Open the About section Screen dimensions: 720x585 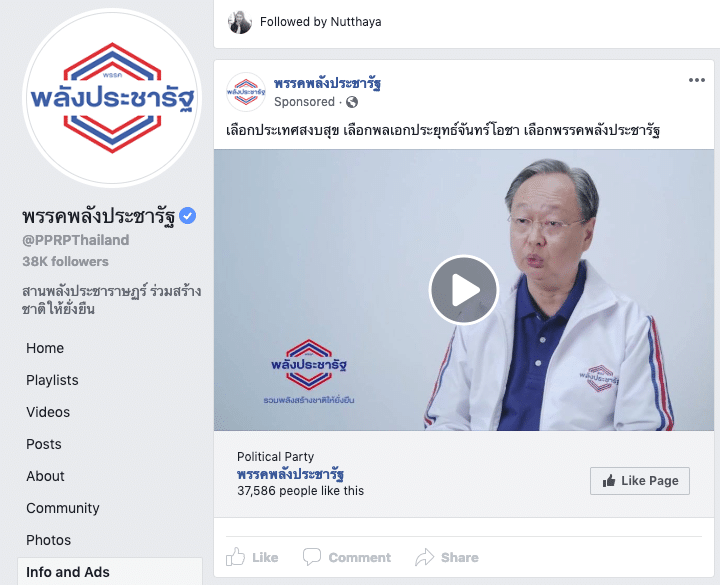(45, 476)
